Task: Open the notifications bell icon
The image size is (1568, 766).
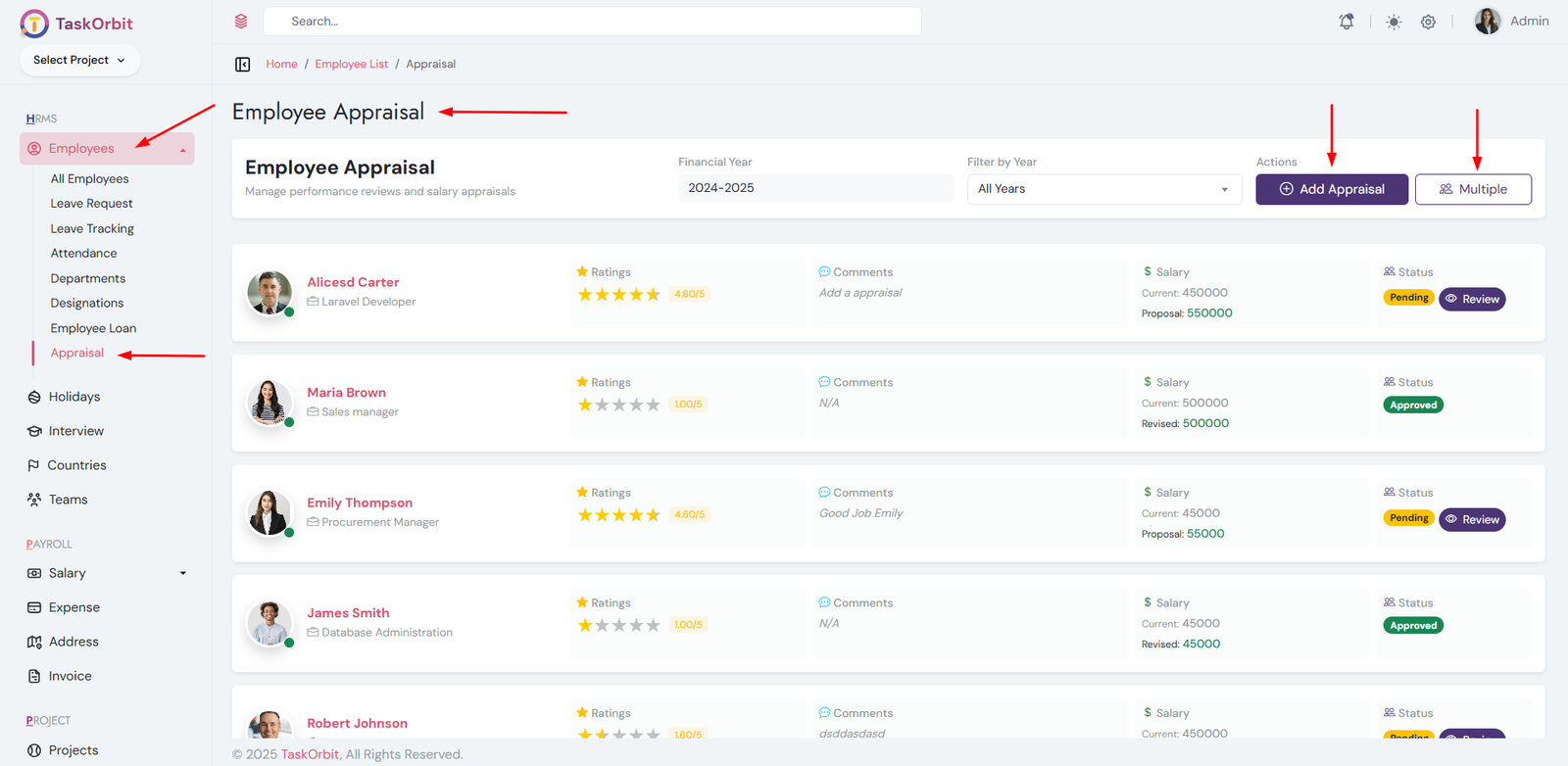Action: point(1347,22)
